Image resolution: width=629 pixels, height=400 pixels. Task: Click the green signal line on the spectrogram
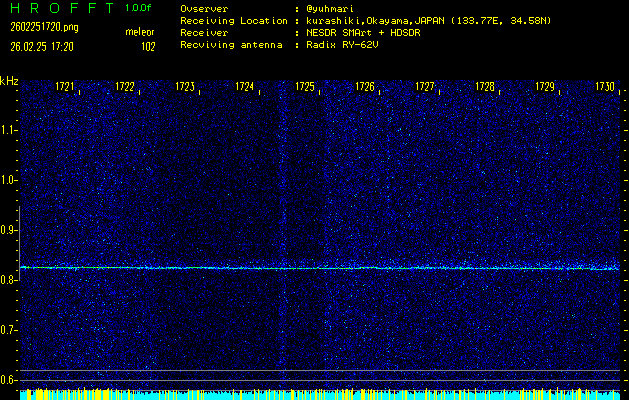click(320, 268)
